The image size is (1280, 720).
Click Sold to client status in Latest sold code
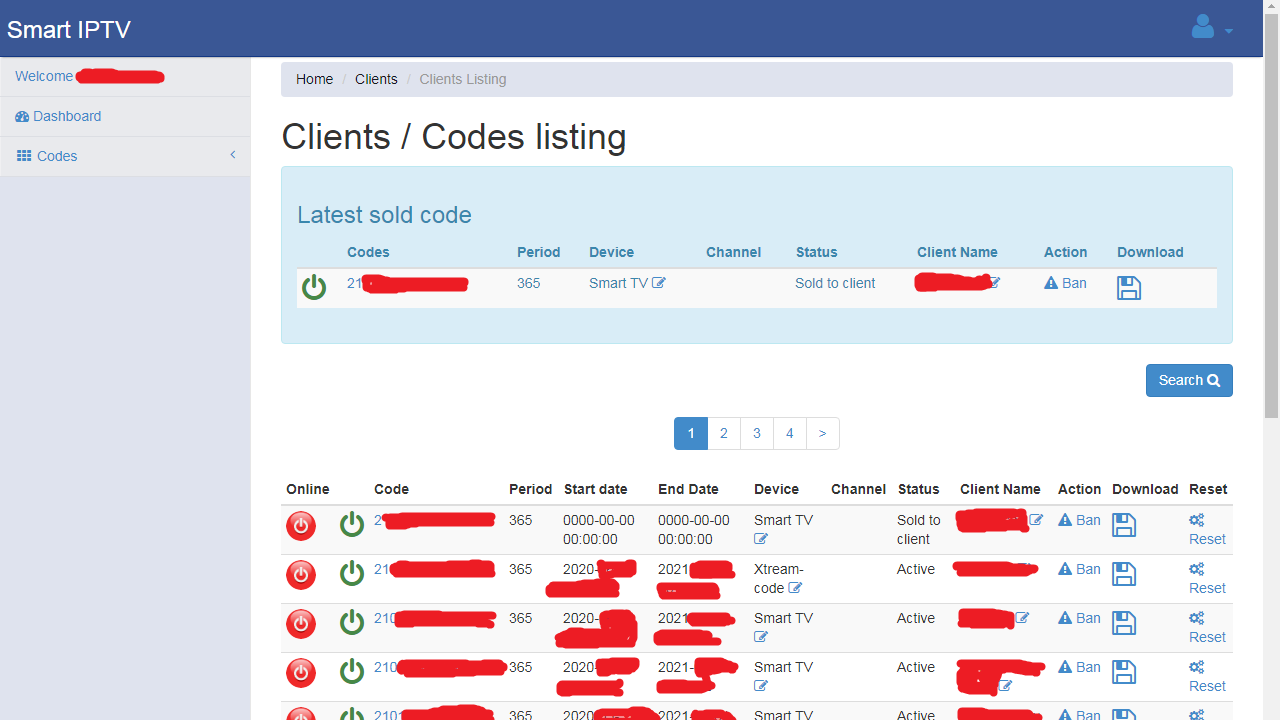(835, 283)
